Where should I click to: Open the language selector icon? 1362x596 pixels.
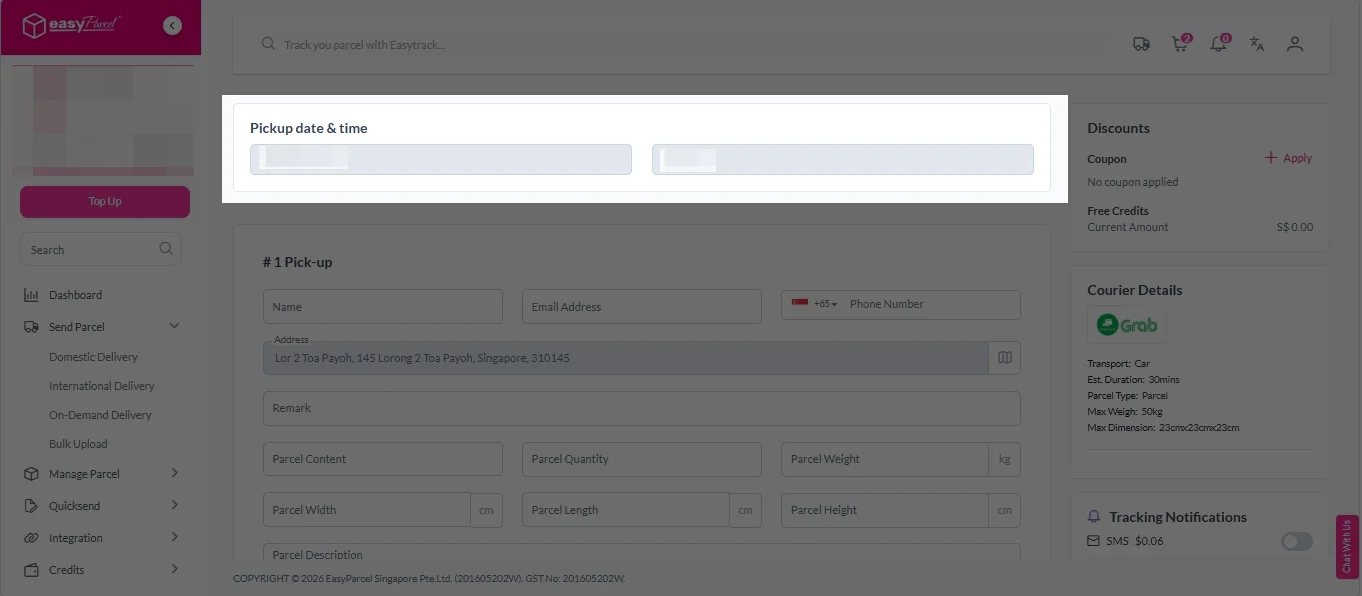pos(1256,44)
